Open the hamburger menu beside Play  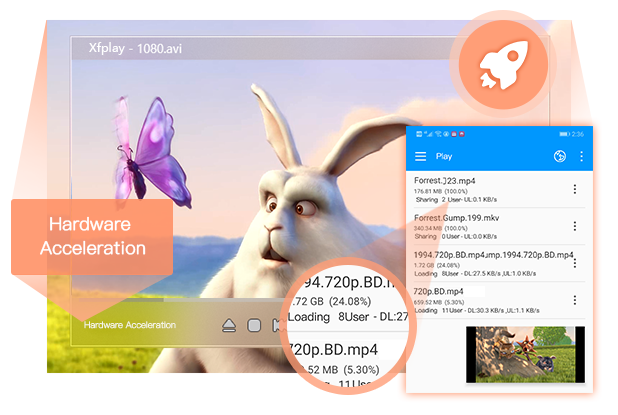(420, 156)
